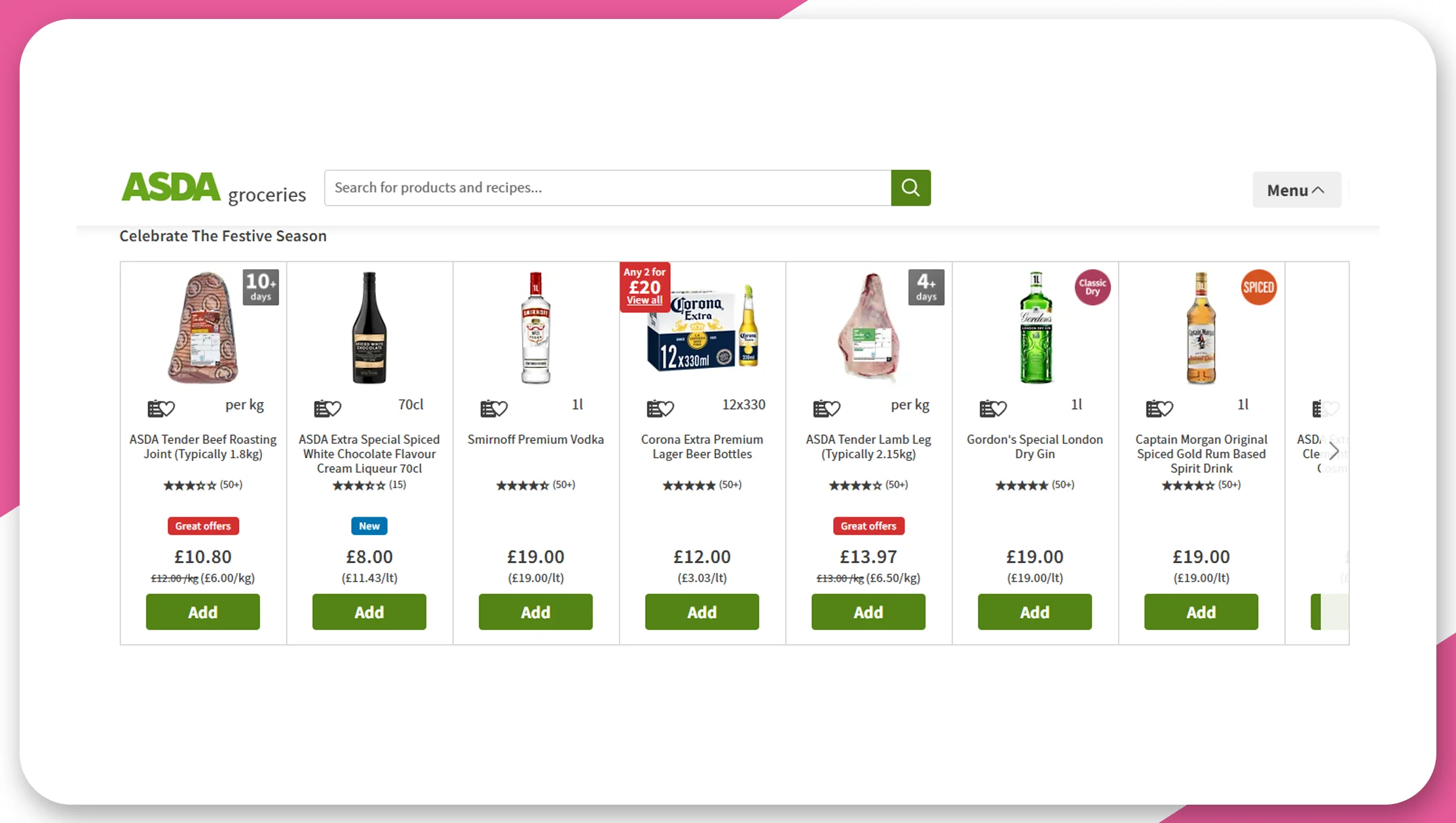The image size is (1456, 823).
Task: Save Beef Roasting Joint to favourites list
Action: [161, 409]
